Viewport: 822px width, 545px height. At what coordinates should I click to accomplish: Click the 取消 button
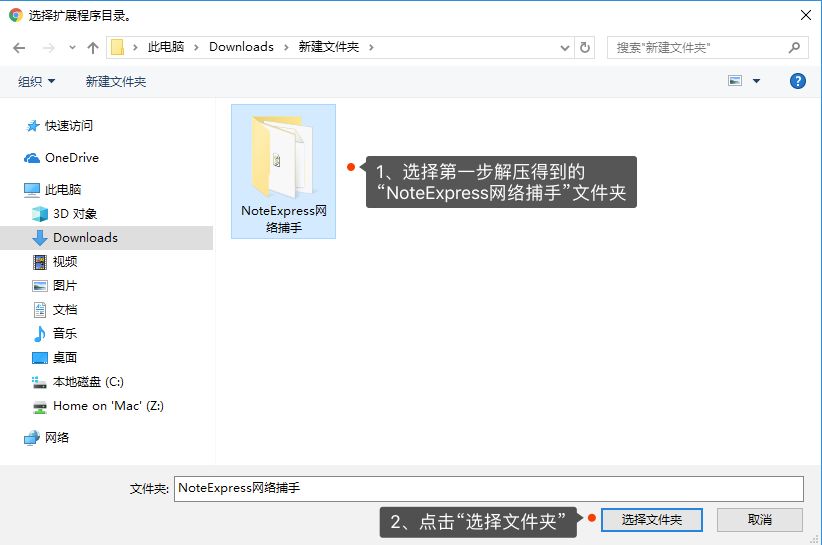click(760, 520)
